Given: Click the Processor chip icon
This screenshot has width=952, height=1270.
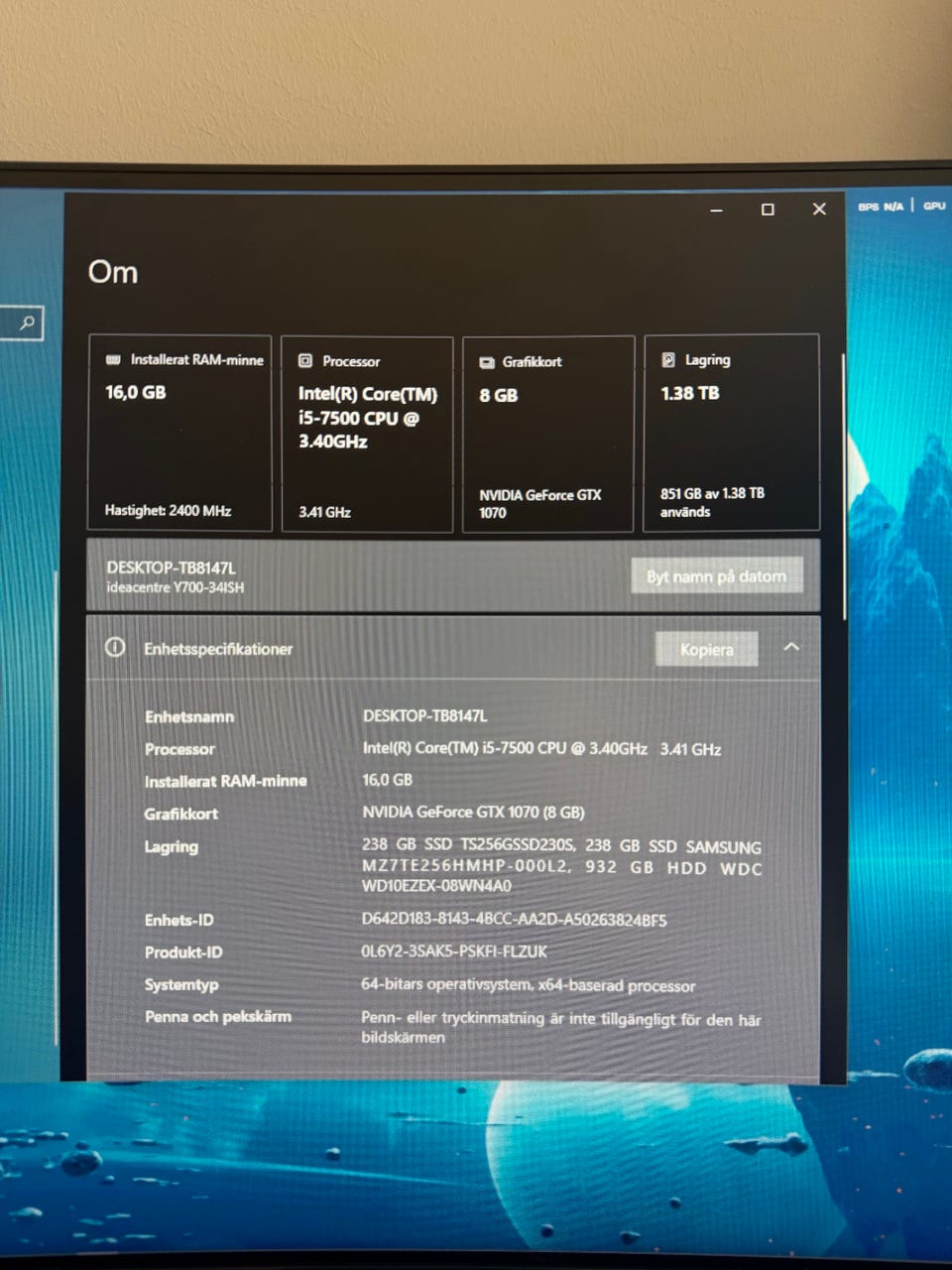Looking at the screenshot, I should coord(305,361).
